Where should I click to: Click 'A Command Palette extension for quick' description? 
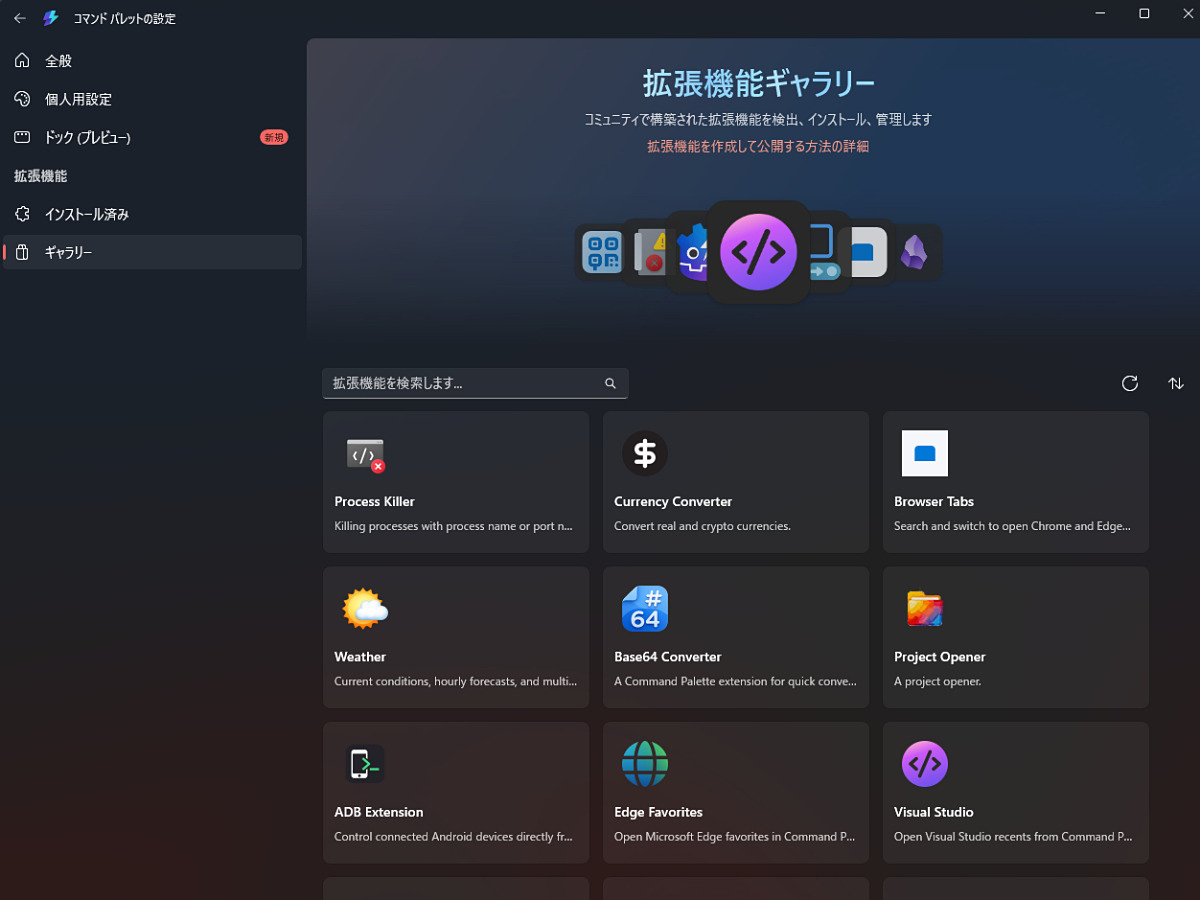(x=735, y=682)
